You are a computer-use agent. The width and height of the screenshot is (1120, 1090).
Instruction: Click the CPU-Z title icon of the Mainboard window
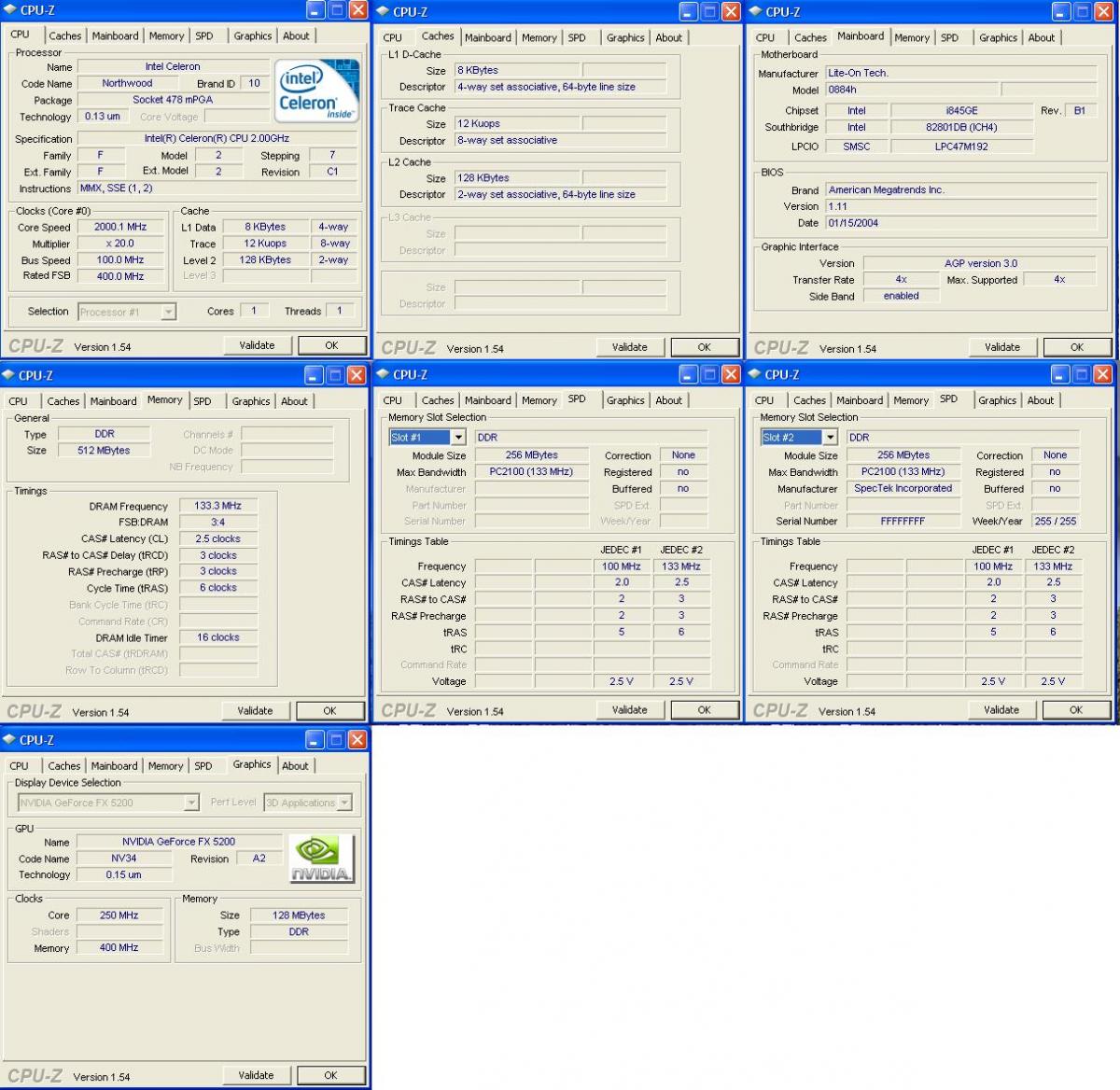(x=755, y=11)
